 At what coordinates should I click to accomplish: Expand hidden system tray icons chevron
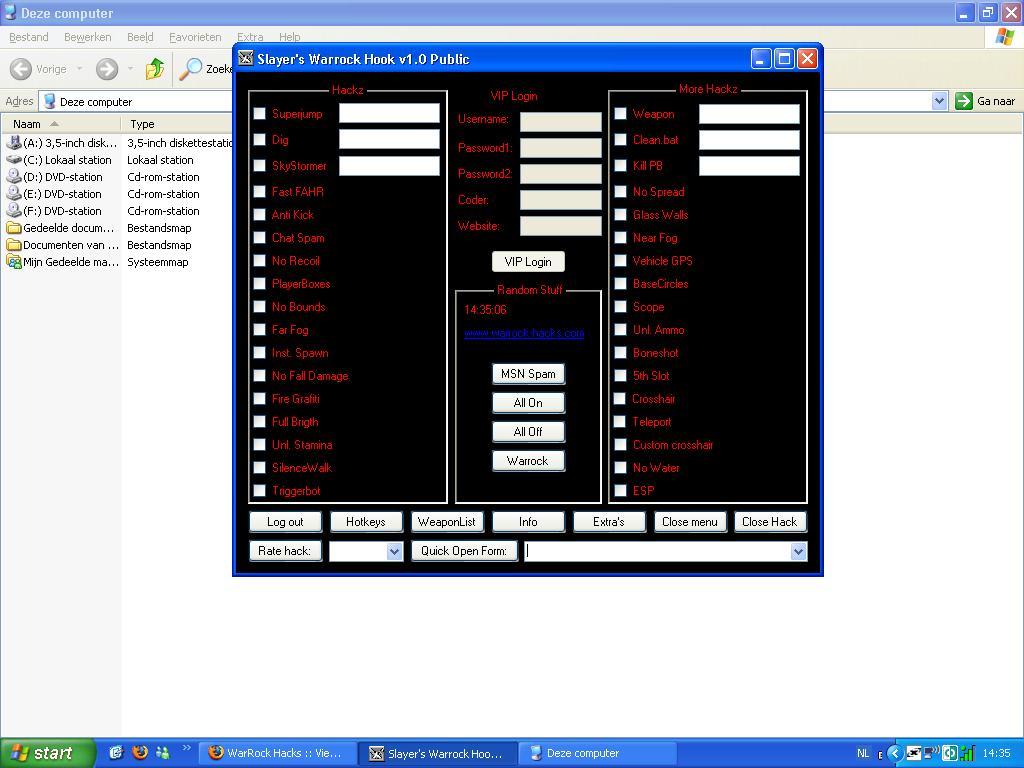point(895,753)
